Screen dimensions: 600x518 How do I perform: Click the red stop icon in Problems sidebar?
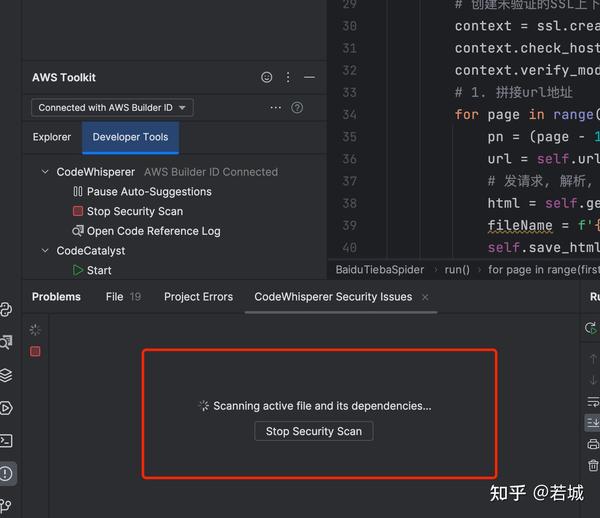coord(35,352)
